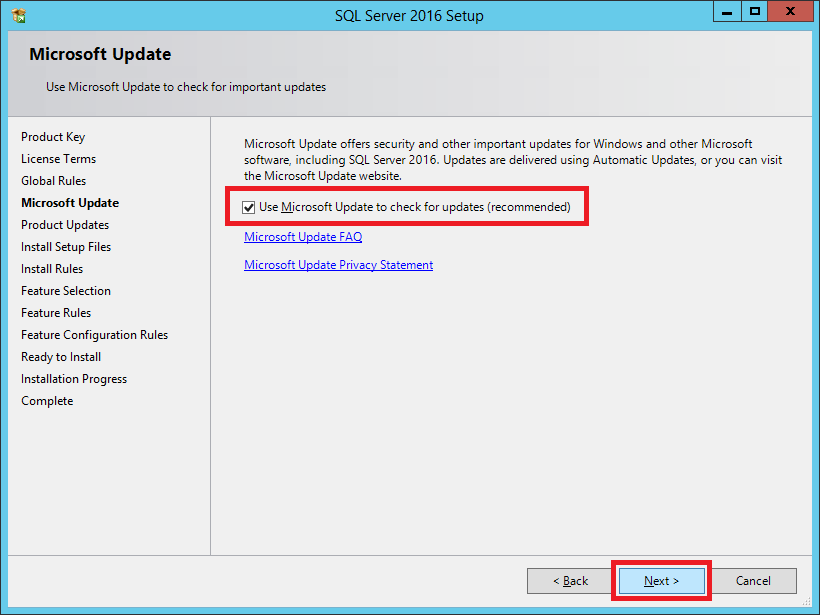Select Installation Progress step
The image size is (820, 615).
click(74, 379)
